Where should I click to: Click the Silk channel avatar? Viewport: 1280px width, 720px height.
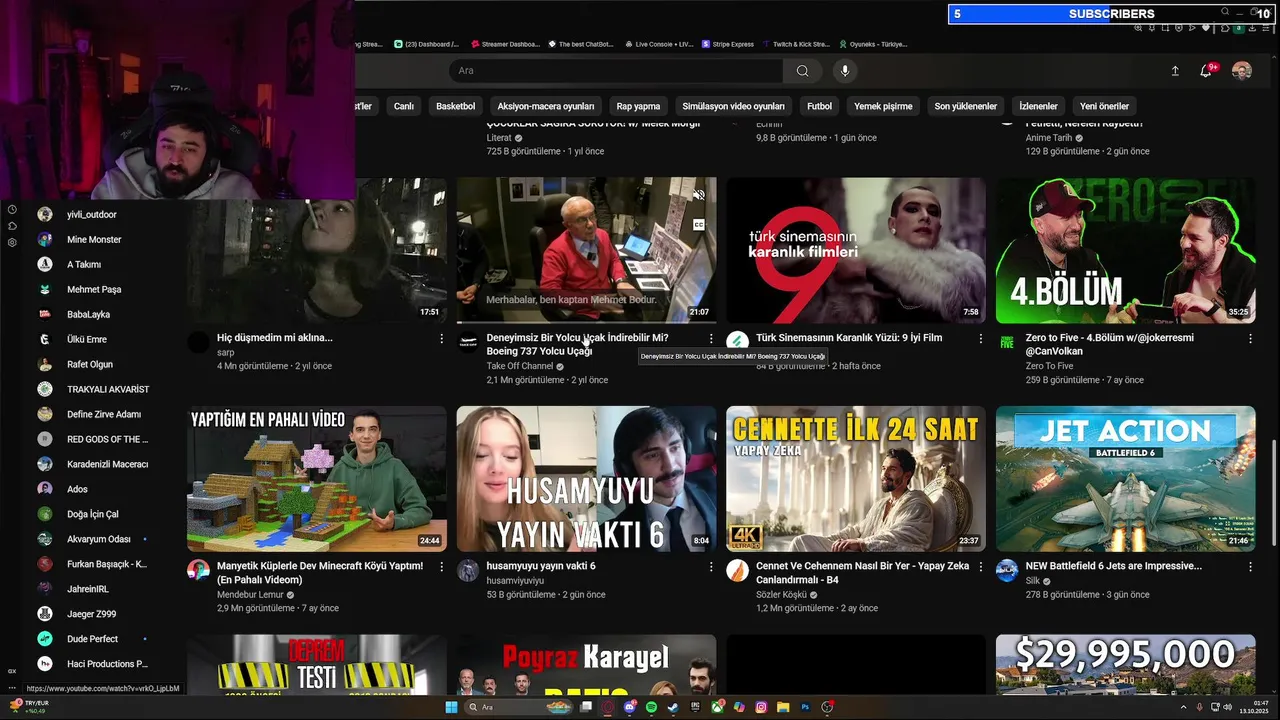(1007, 570)
